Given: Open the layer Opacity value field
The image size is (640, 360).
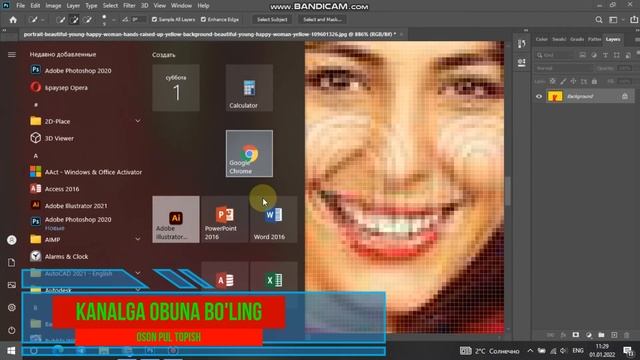Looking at the screenshot, I should [625, 68].
